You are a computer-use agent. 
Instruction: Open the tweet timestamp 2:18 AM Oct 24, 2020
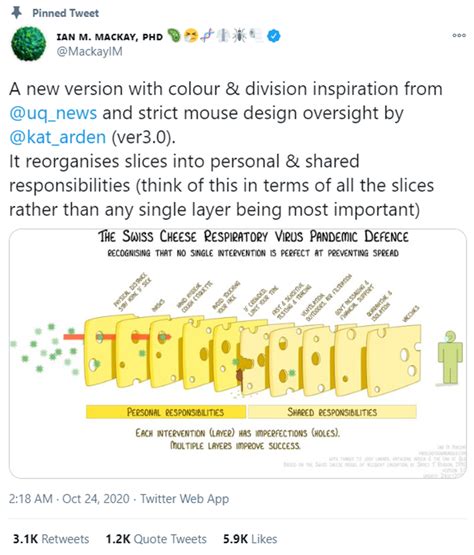69,499
